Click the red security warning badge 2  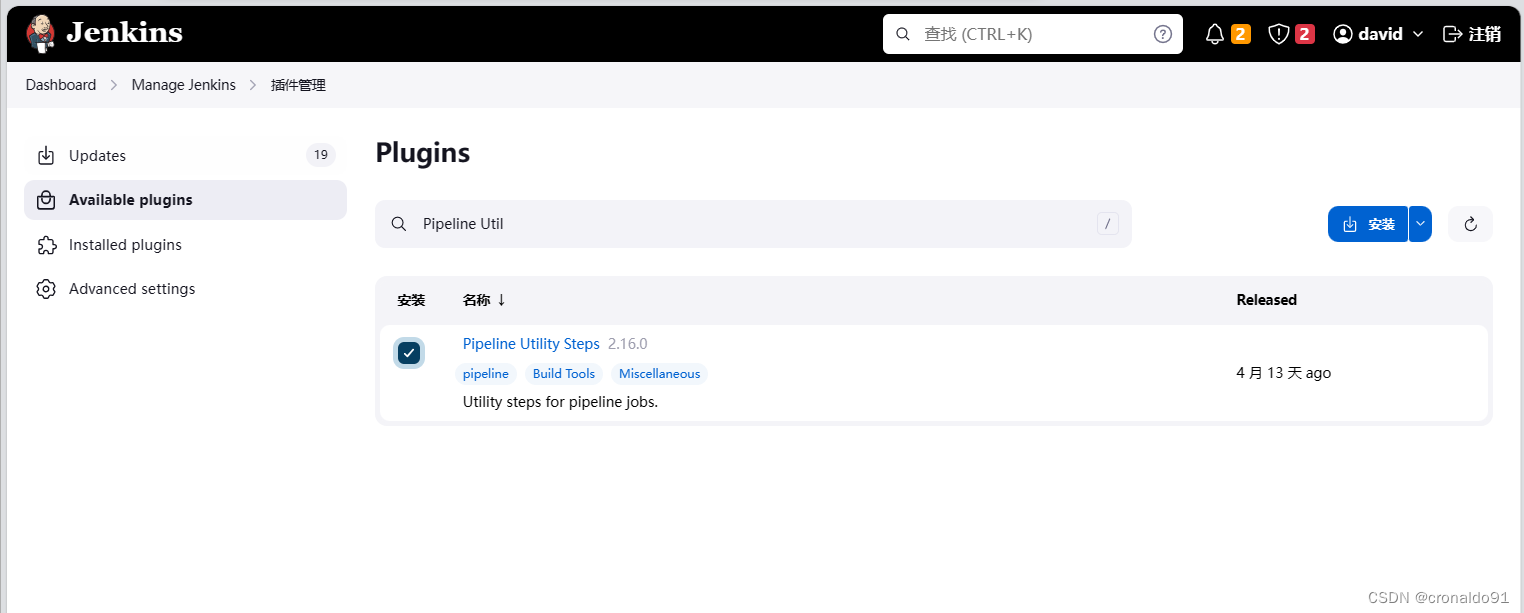[x=1305, y=34]
